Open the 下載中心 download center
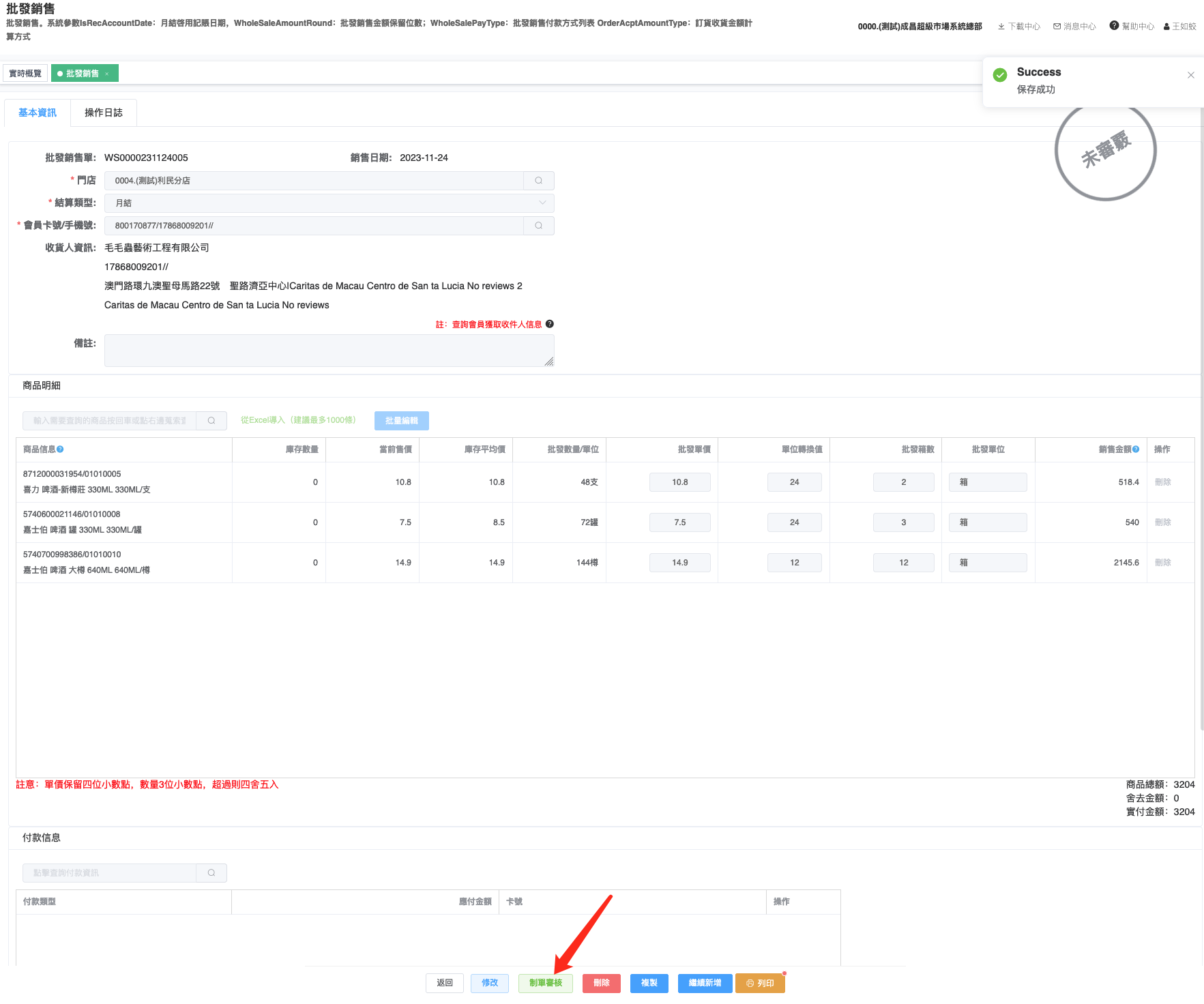The image size is (1204, 1004). (1019, 27)
